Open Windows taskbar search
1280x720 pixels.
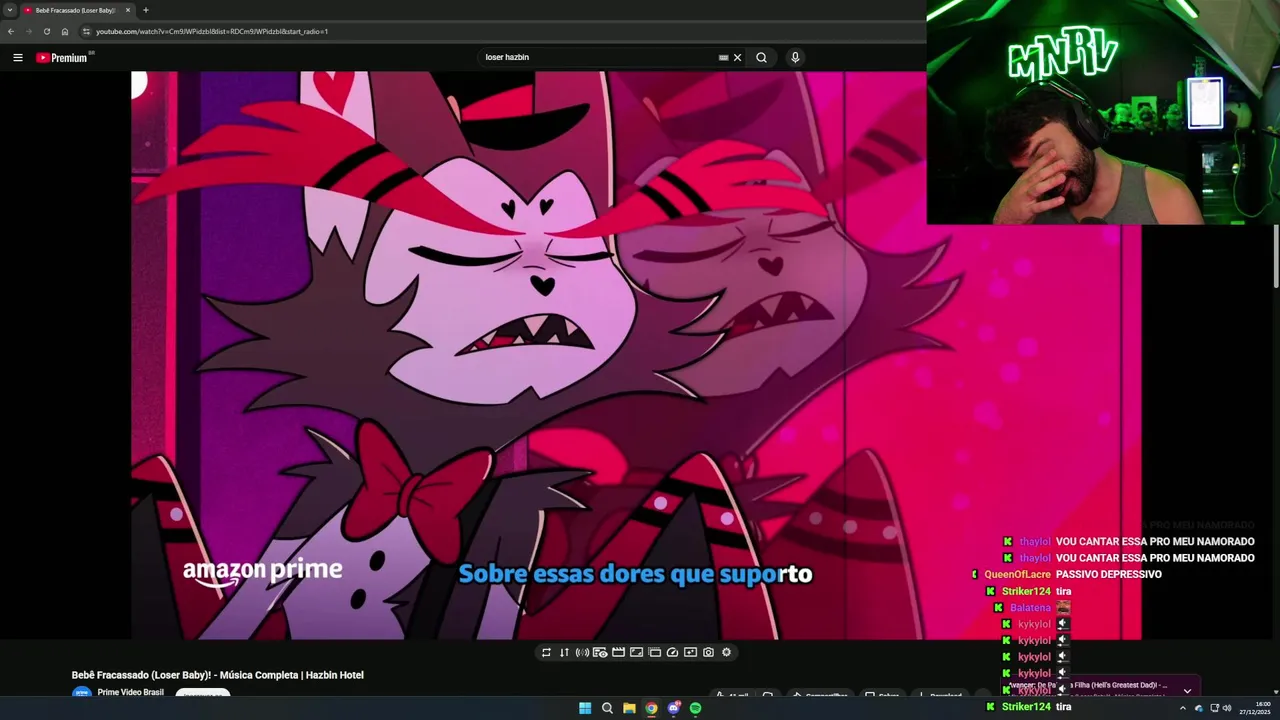(x=607, y=708)
